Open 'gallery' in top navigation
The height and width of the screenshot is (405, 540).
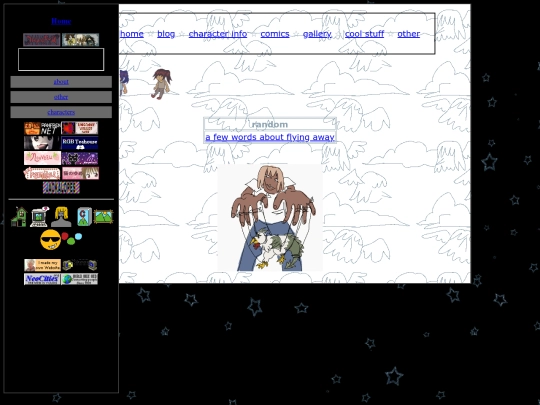point(317,34)
